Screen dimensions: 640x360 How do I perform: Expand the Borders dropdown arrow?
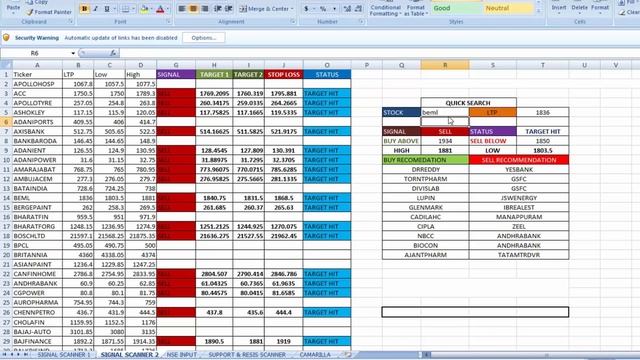pos(133,9)
